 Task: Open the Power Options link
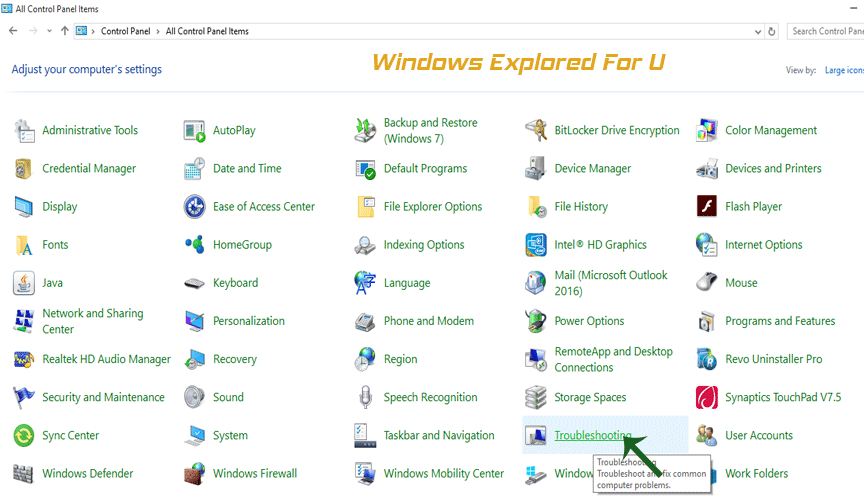pos(589,321)
